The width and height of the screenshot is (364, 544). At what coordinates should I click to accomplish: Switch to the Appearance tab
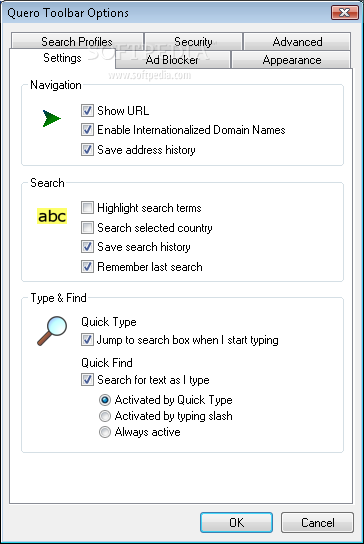click(291, 60)
